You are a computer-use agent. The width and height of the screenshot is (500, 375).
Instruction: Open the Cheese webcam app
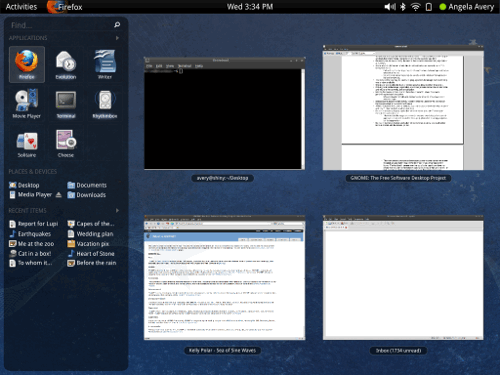click(x=66, y=143)
